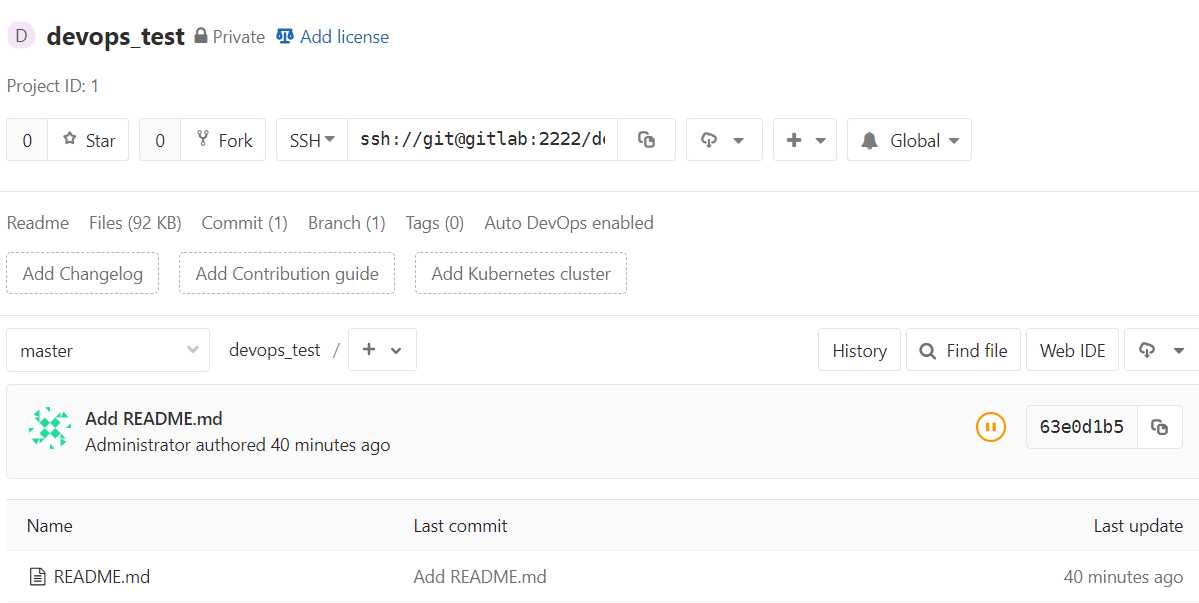Click the Private lock icon

pos(201,36)
